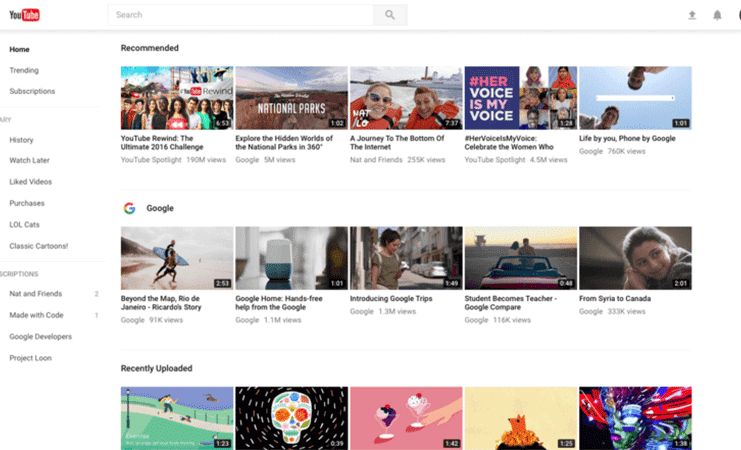Click the Google channel logo icon

tap(129, 208)
